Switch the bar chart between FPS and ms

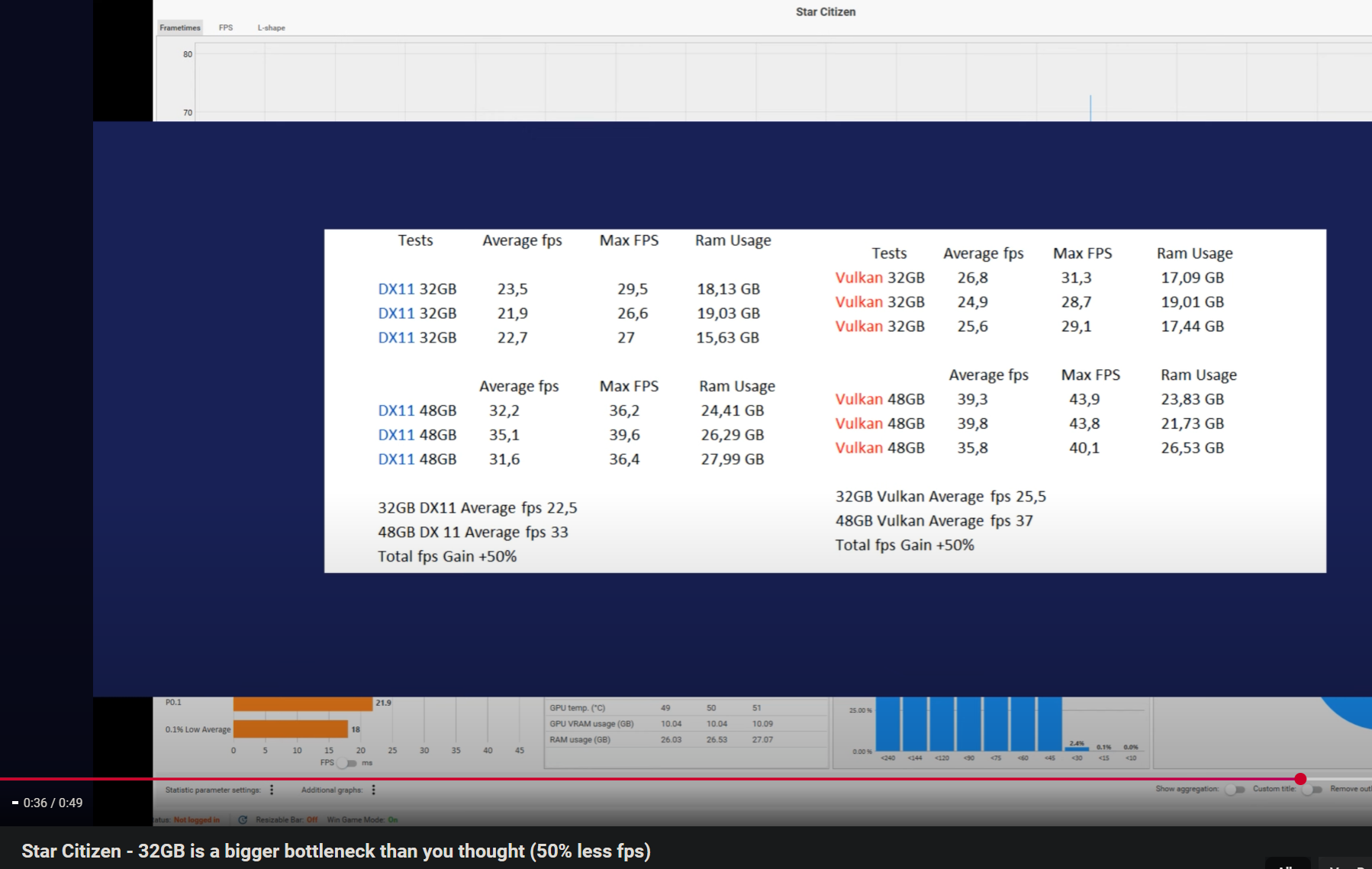click(347, 763)
